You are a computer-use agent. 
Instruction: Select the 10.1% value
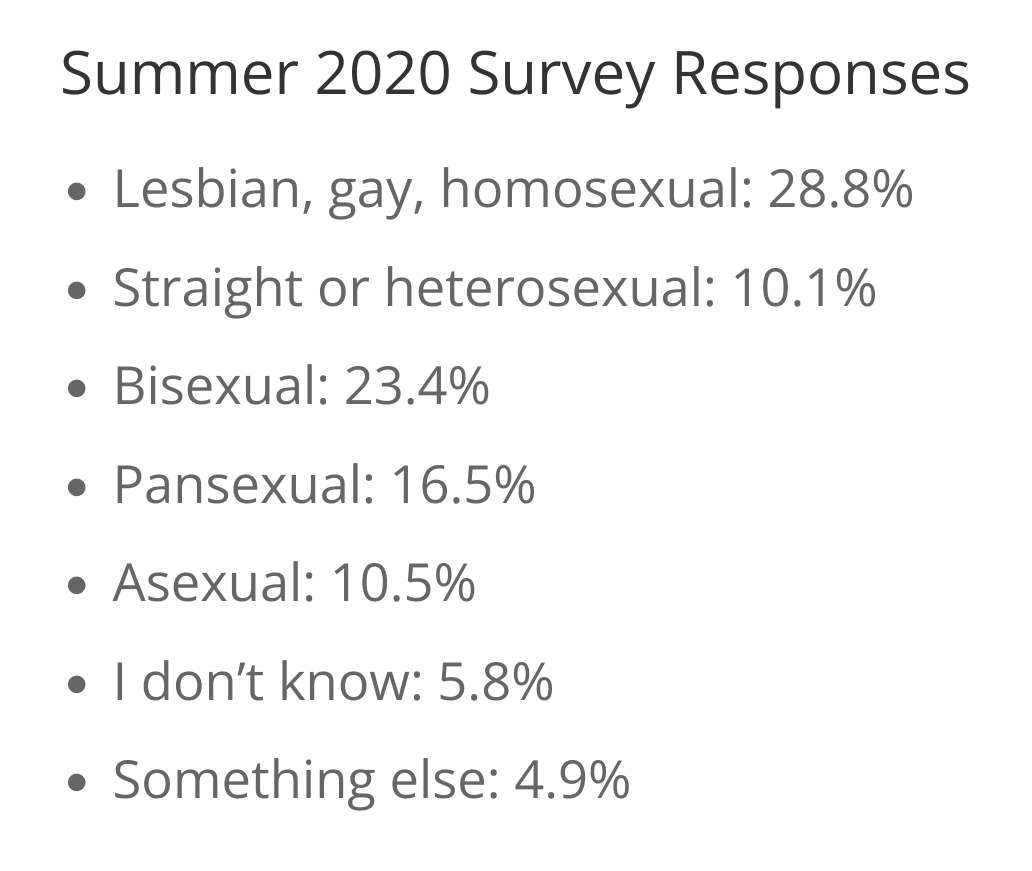804,288
